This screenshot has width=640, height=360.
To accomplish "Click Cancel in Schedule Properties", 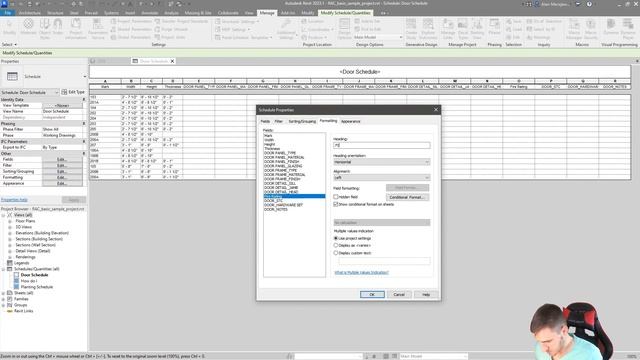I will 399,294.
